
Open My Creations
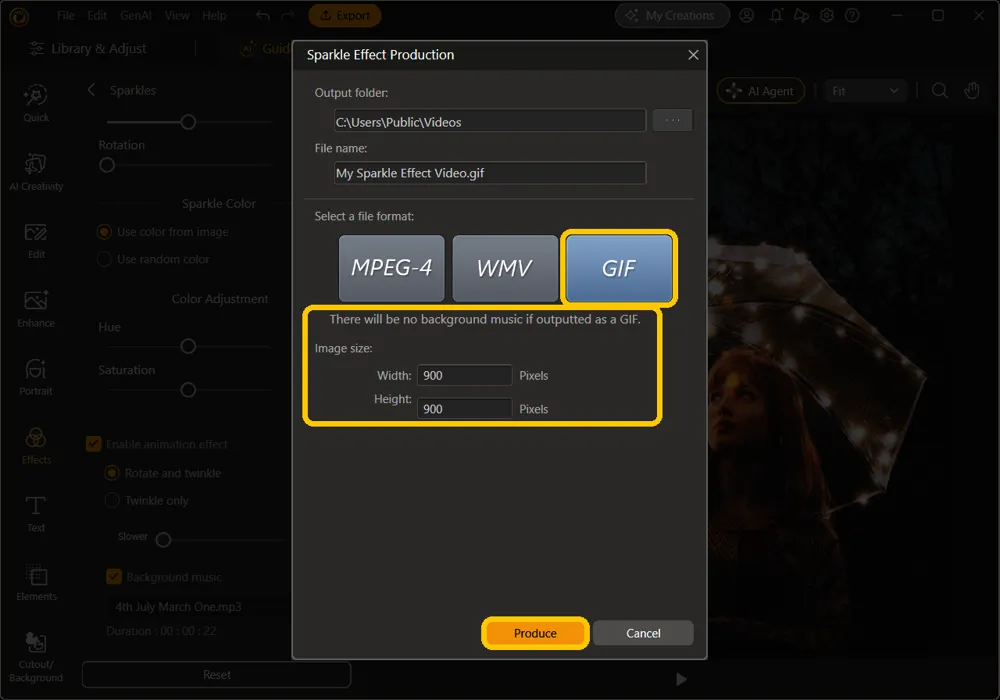pyautogui.click(x=672, y=15)
